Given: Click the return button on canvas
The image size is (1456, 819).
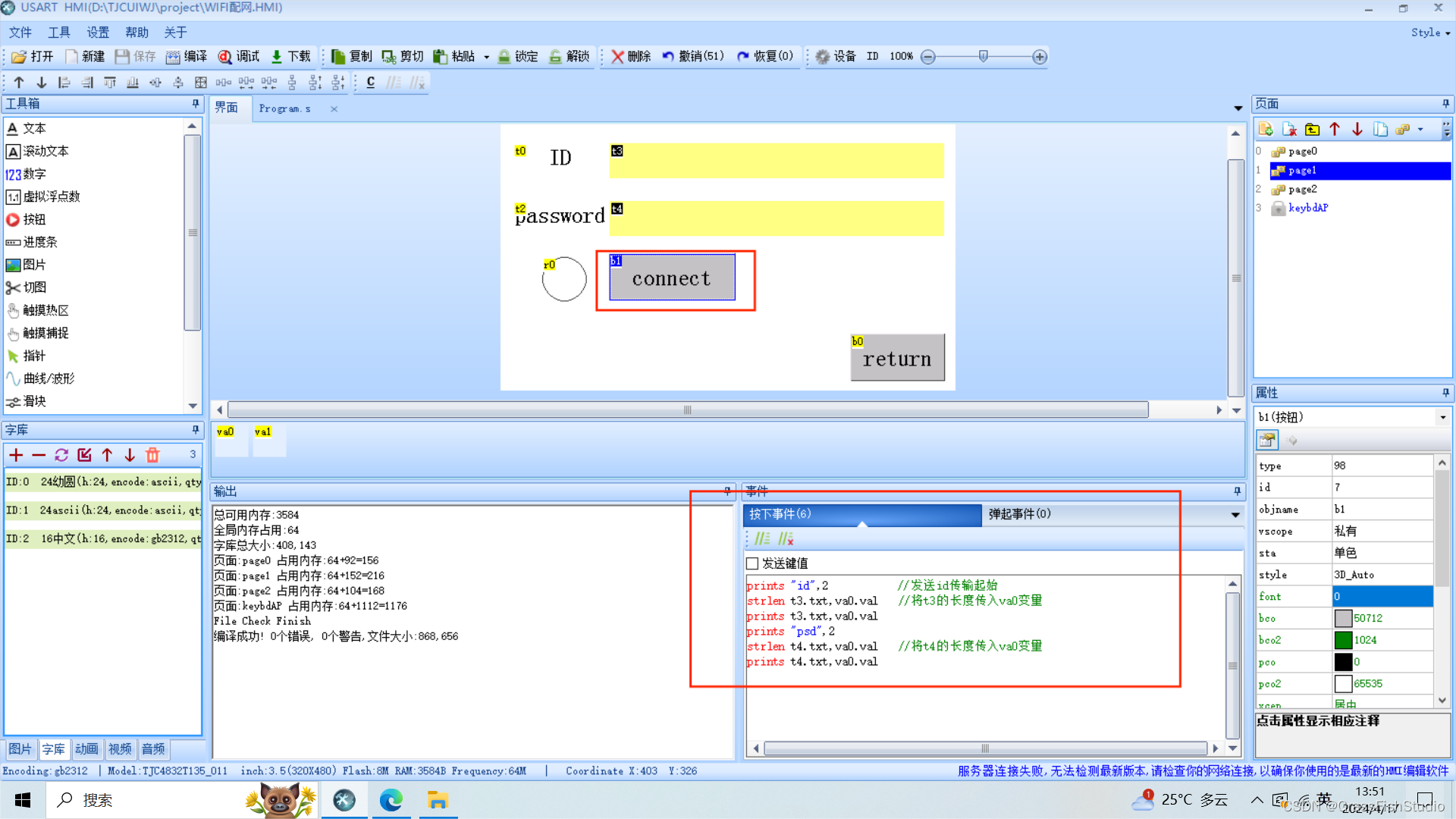Looking at the screenshot, I should click(x=897, y=359).
